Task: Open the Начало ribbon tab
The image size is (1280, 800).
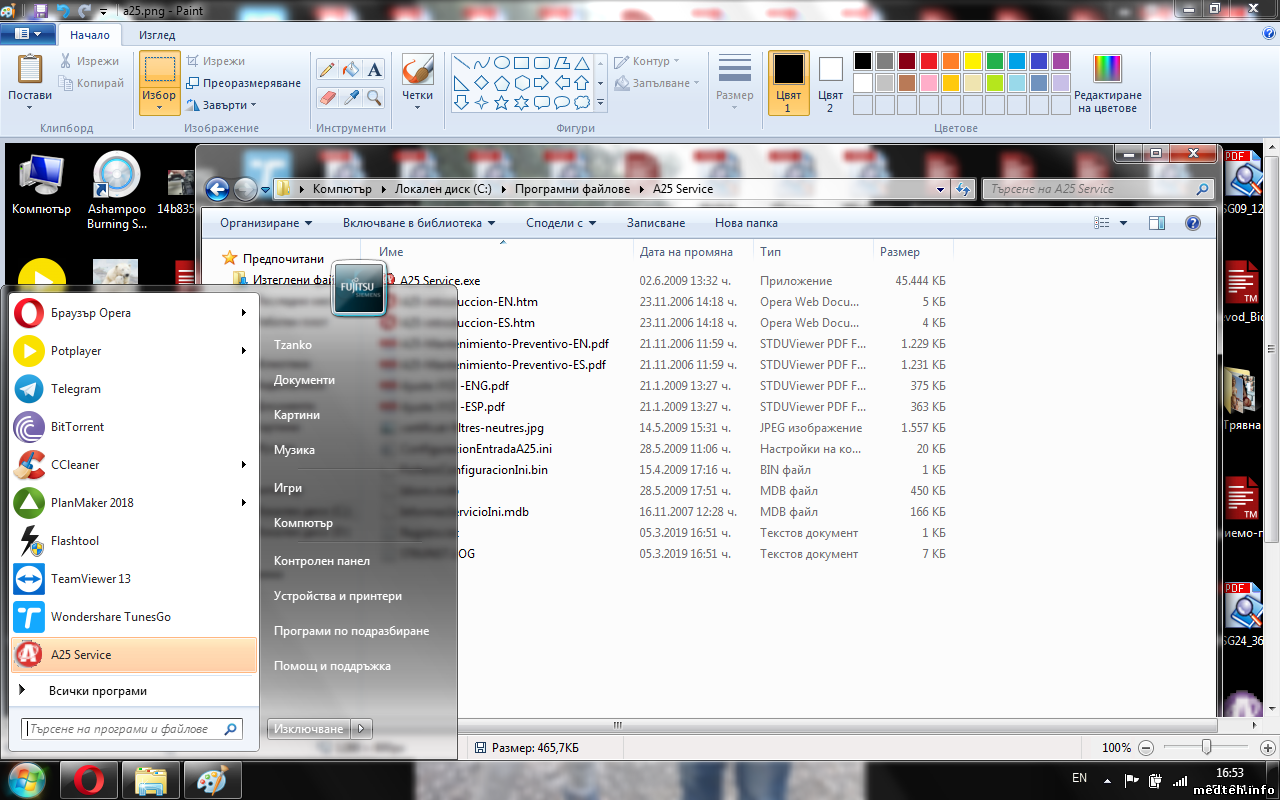Action: (x=90, y=35)
